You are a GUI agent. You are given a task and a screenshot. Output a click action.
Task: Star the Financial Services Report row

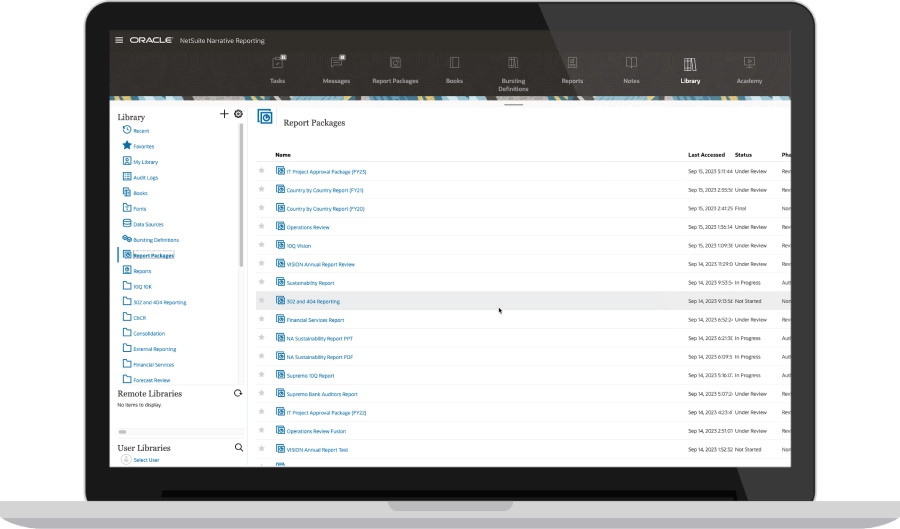click(x=262, y=320)
